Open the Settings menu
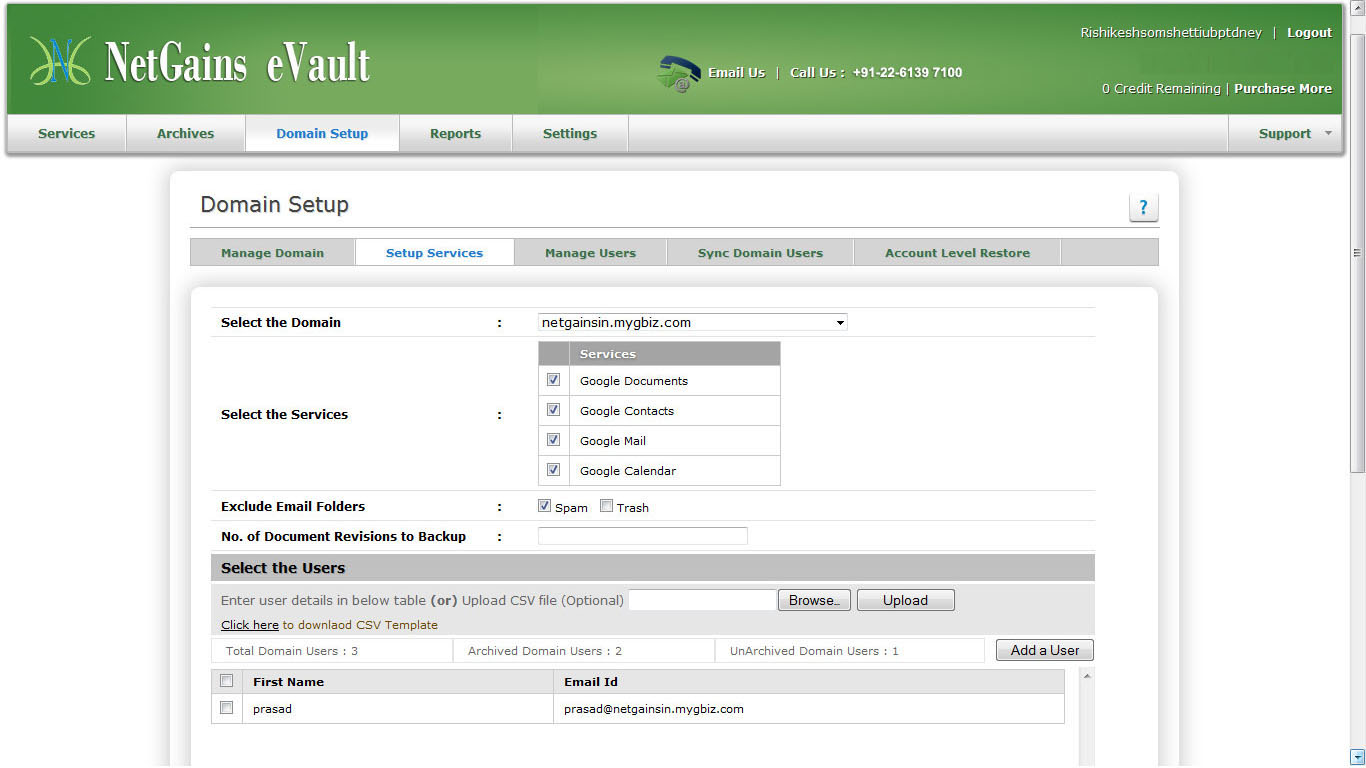 570,133
